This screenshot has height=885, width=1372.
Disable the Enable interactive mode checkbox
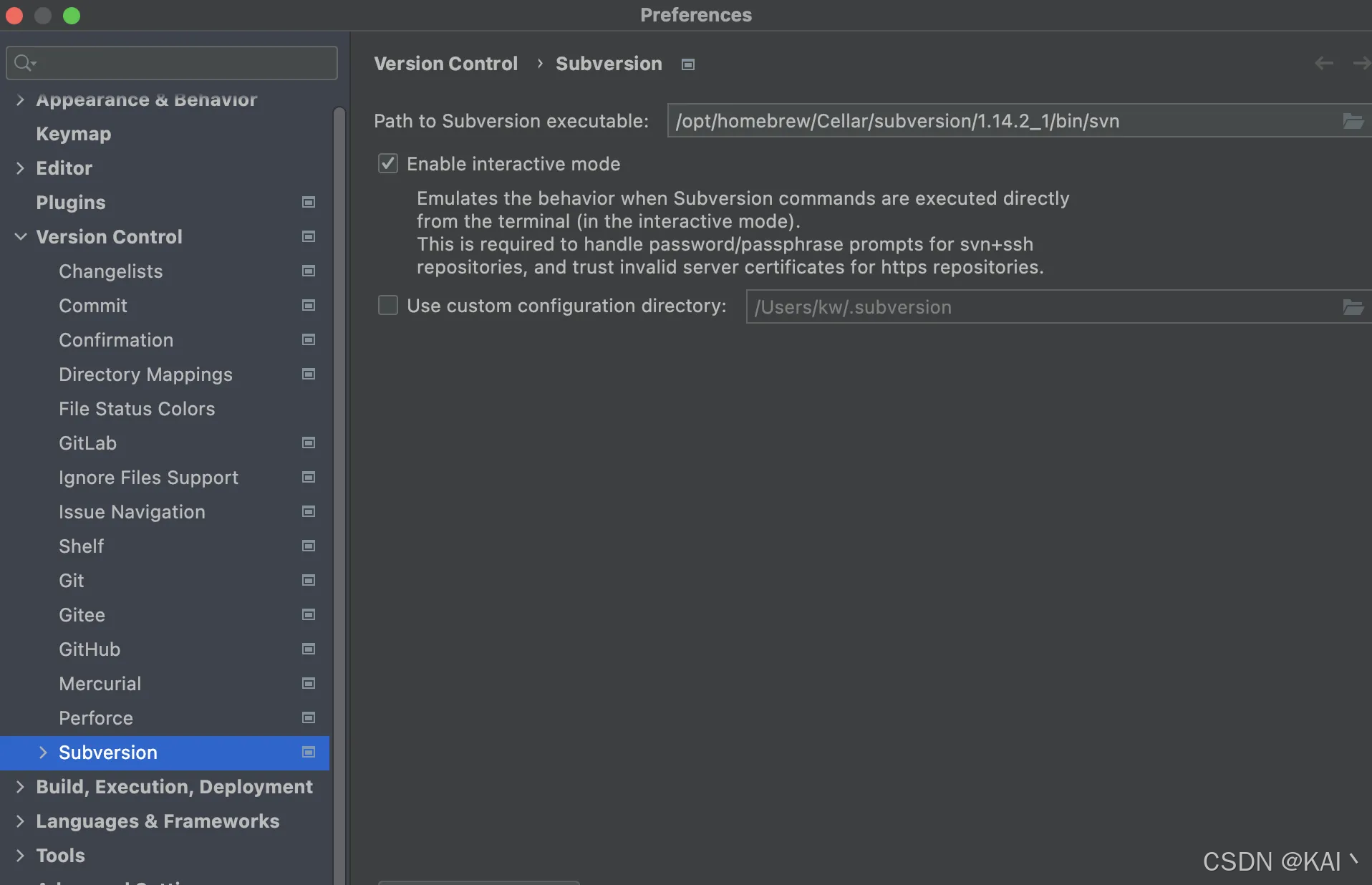[388, 163]
